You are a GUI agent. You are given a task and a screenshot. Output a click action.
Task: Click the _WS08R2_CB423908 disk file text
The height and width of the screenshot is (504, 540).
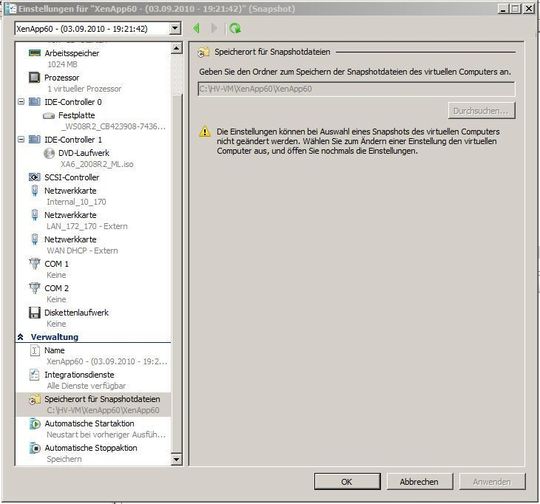[x=113, y=126]
